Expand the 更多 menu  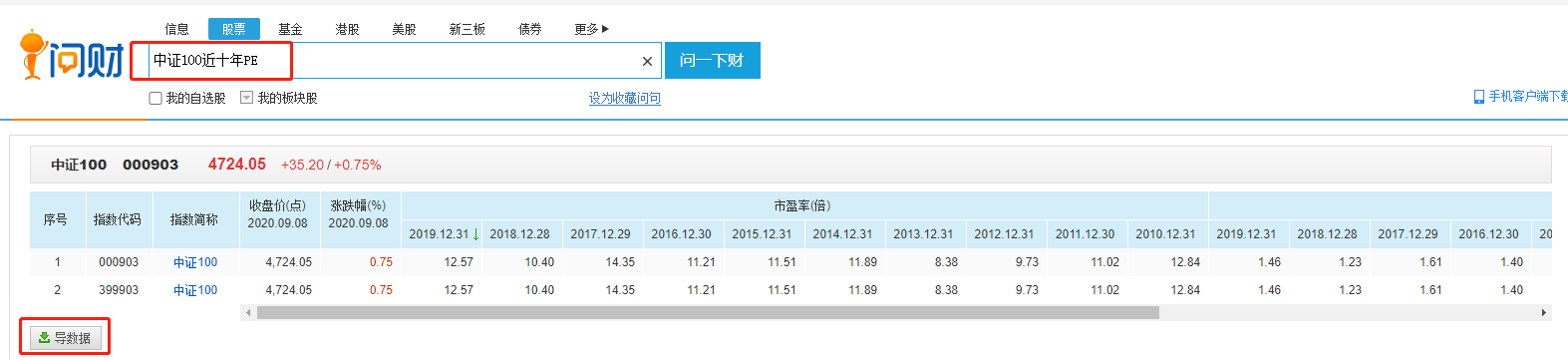(x=591, y=29)
